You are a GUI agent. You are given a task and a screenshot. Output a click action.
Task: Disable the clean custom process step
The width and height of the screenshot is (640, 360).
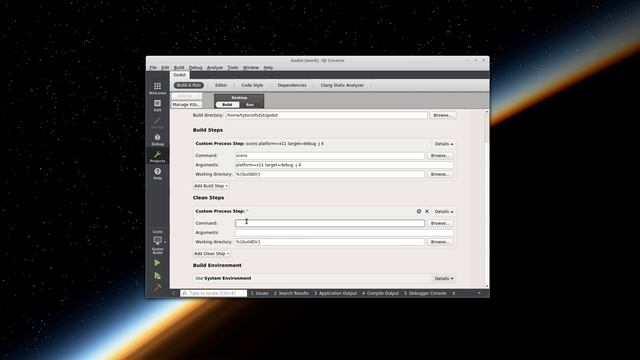(x=419, y=211)
